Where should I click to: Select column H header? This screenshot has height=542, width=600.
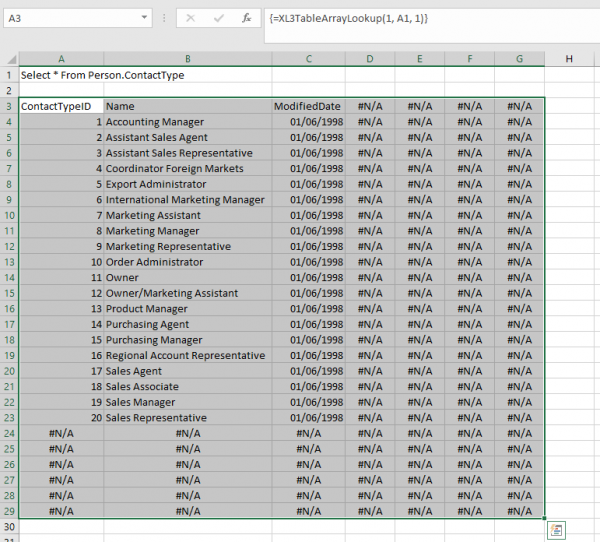(x=568, y=59)
